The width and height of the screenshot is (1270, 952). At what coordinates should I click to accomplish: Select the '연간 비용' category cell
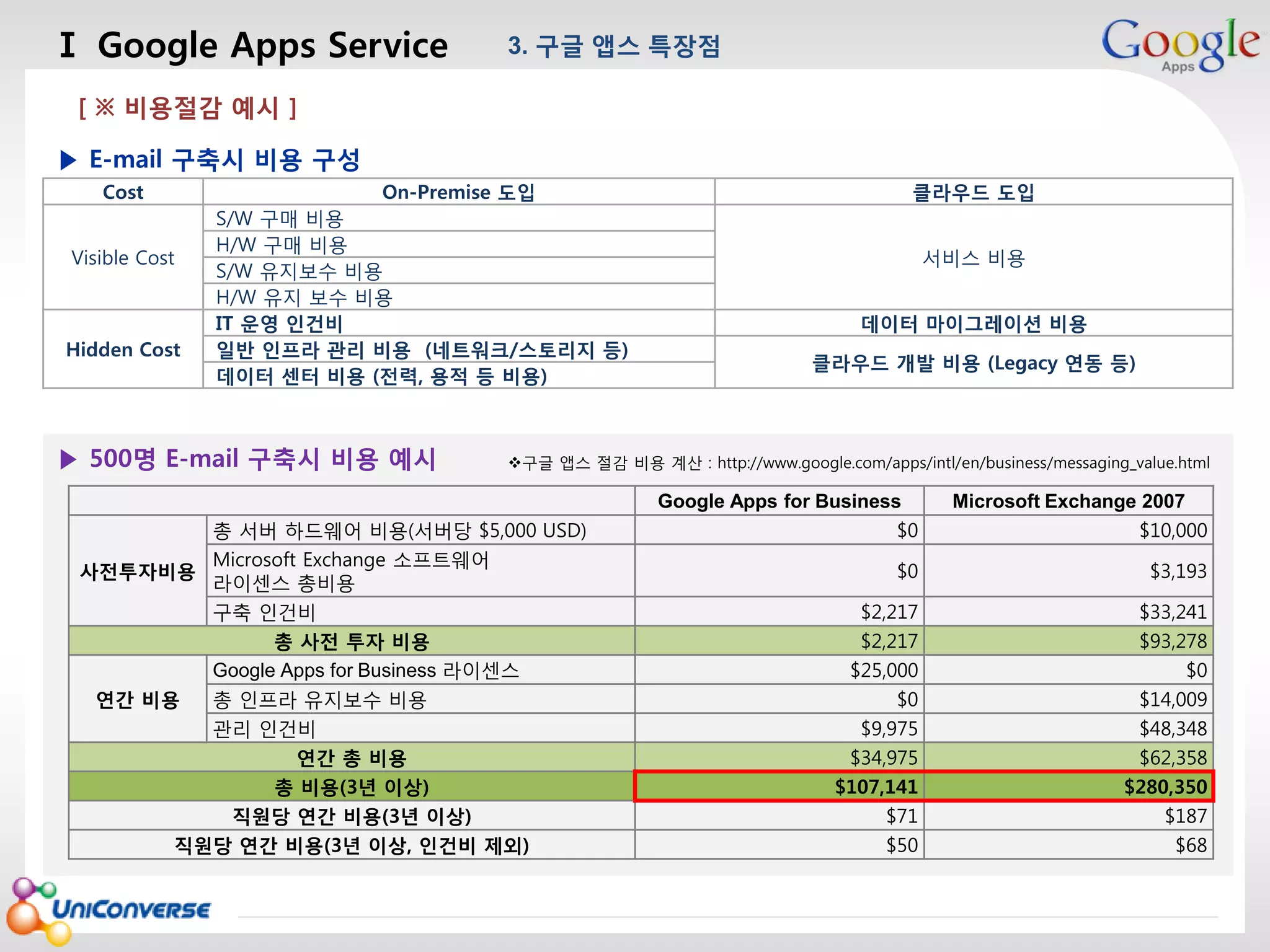pyautogui.click(x=138, y=699)
